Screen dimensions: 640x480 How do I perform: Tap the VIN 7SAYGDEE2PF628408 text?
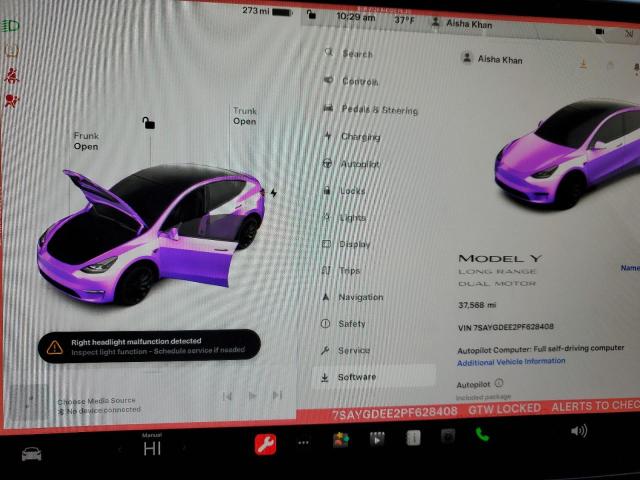pyautogui.click(x=506, y=327)
